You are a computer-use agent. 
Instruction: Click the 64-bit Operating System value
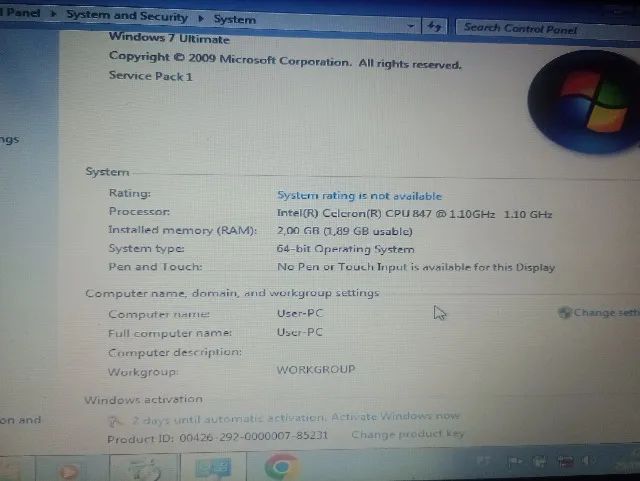pos(345,249)
